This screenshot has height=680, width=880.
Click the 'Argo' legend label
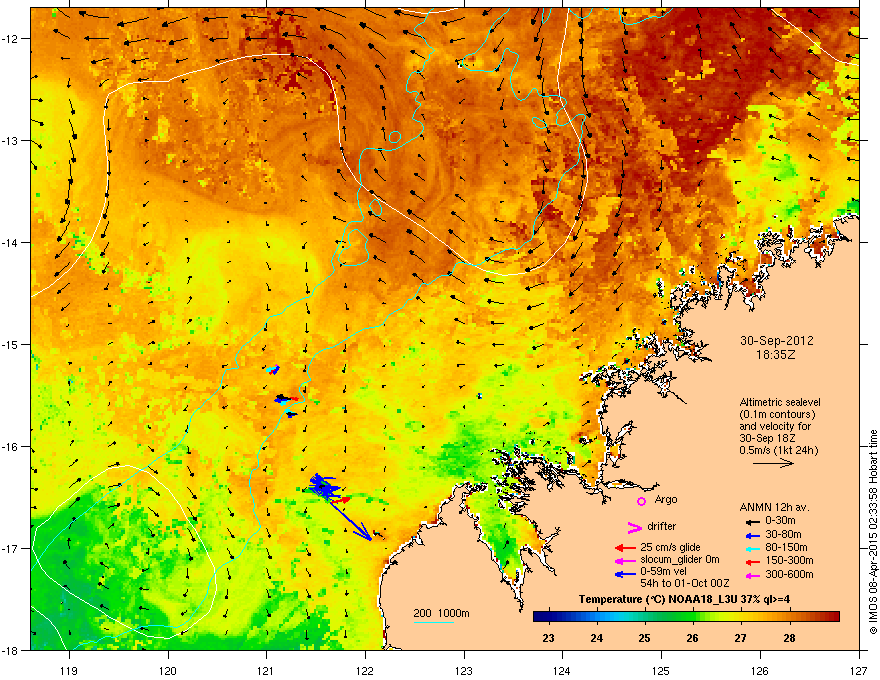[x=666, y=499]
